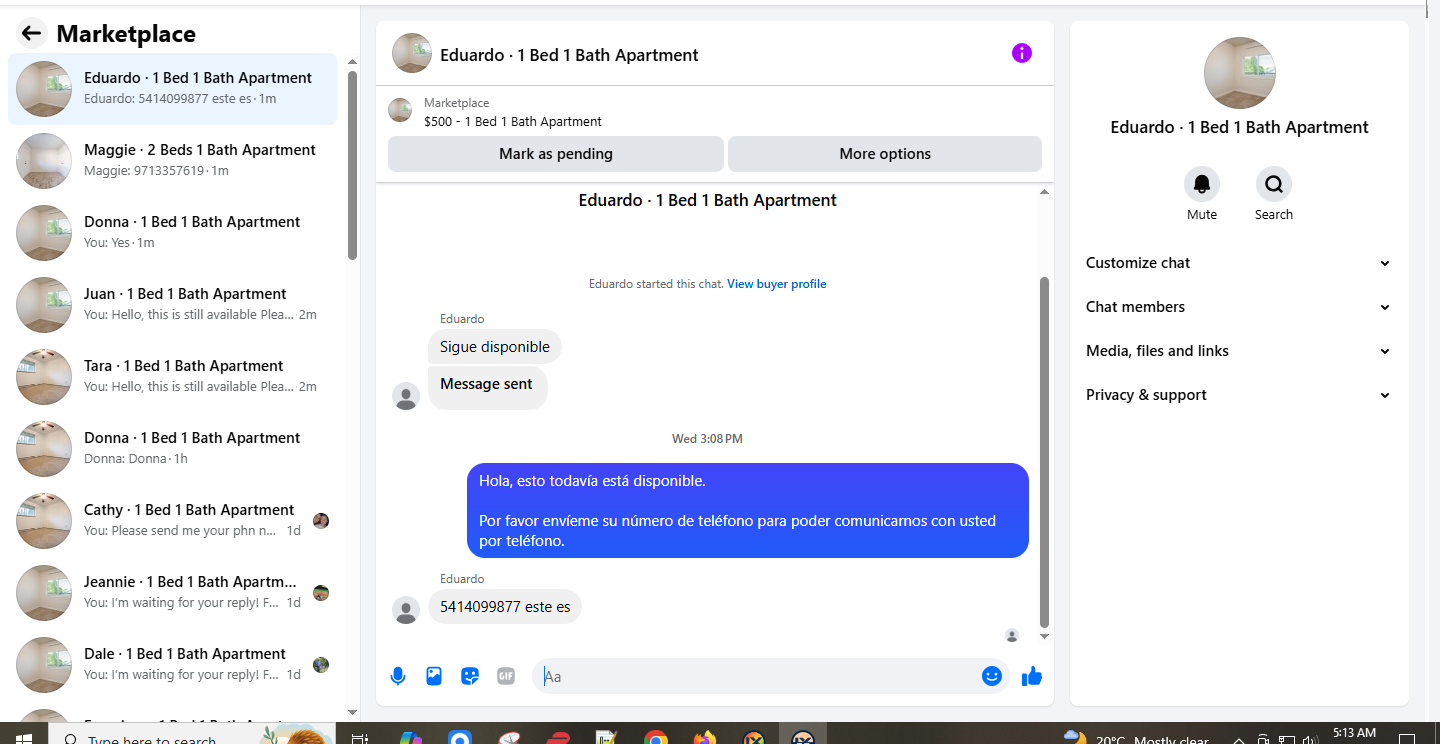
Task: Record a voice clip with the microphone icon
Action: 398,676
